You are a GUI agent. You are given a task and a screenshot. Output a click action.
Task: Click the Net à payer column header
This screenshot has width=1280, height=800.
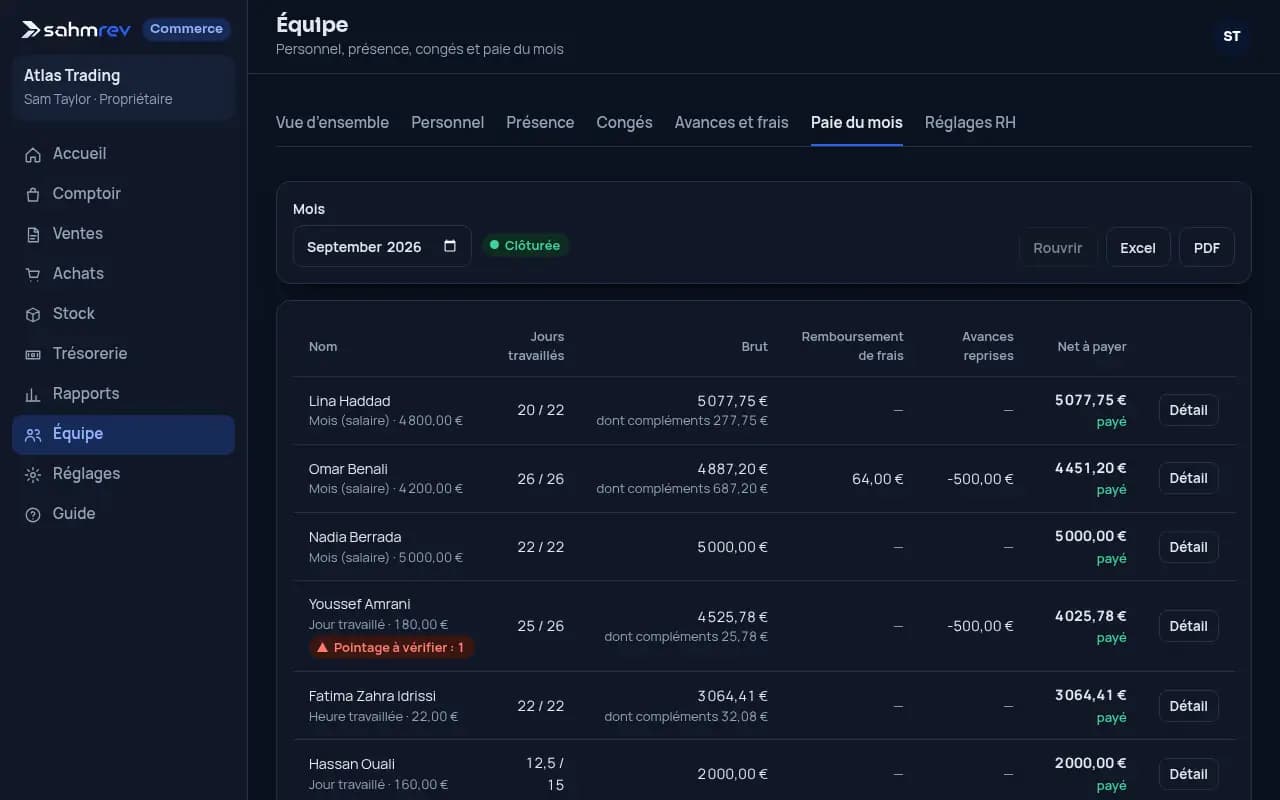[x=1092, y=347]
